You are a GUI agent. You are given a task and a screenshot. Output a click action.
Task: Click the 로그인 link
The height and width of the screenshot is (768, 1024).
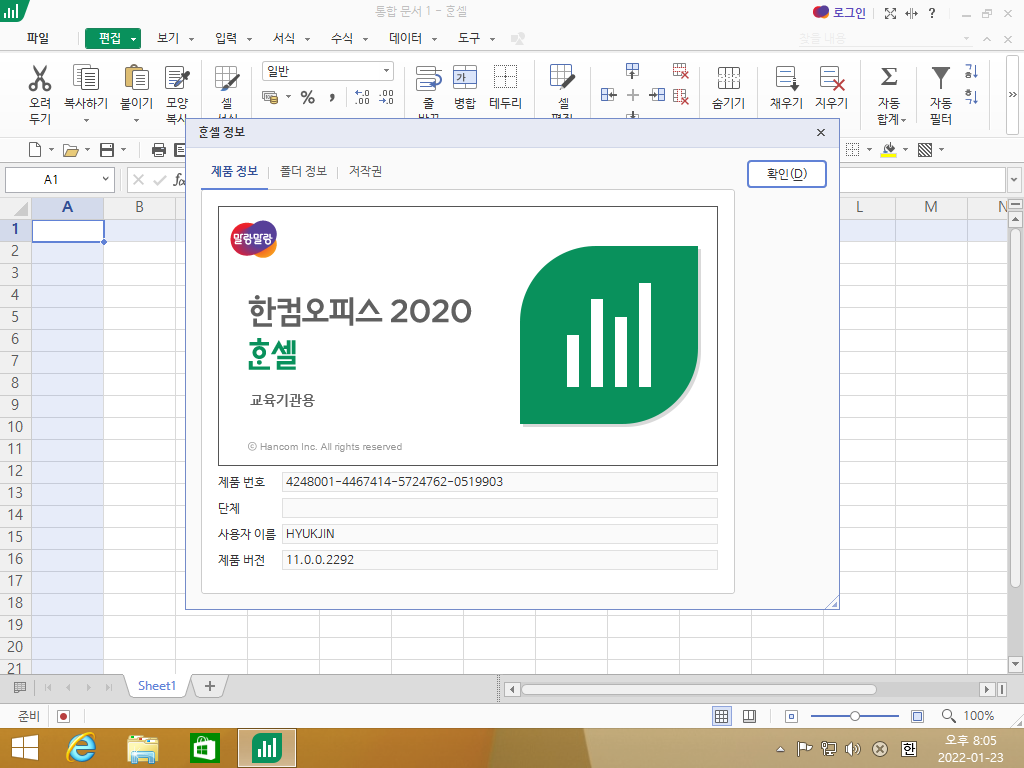pos(849,12)
